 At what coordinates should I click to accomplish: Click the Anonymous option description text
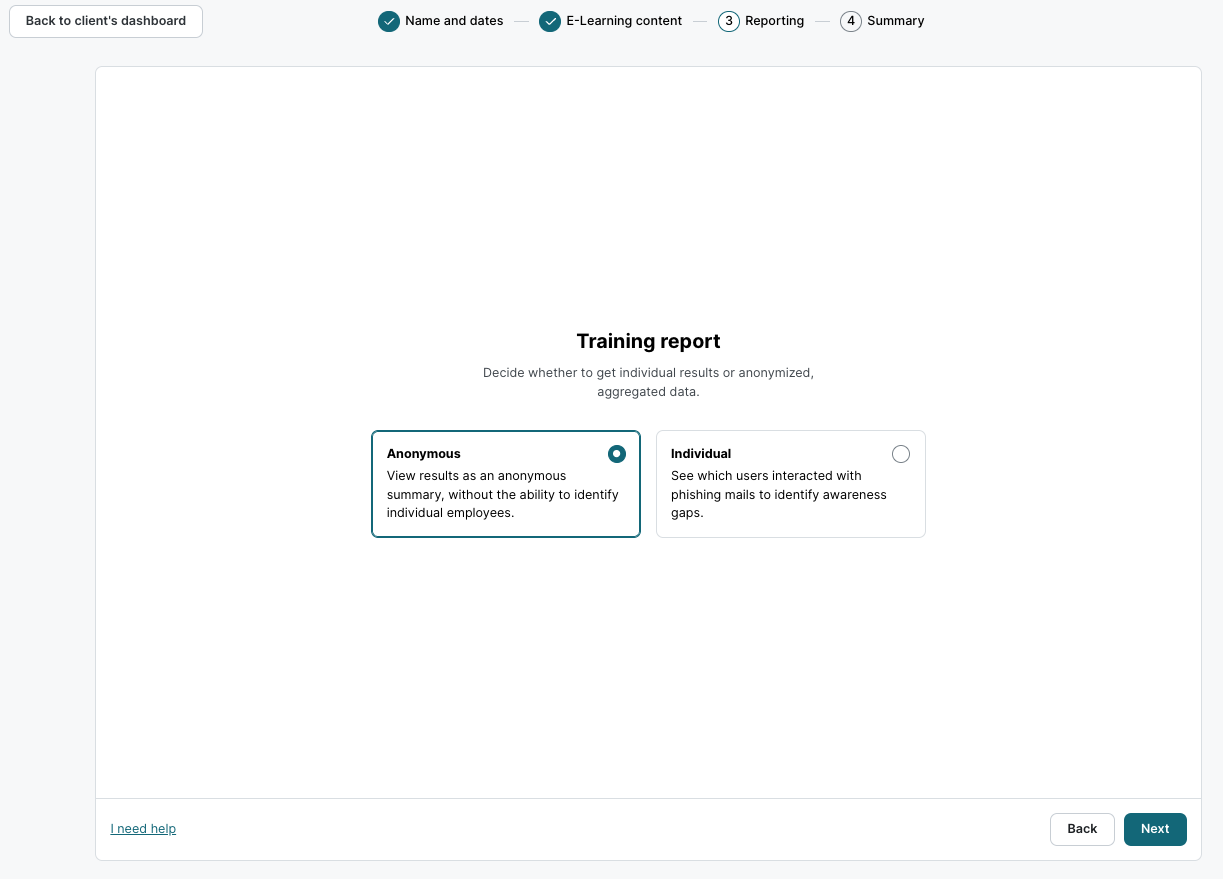point(502,494)
